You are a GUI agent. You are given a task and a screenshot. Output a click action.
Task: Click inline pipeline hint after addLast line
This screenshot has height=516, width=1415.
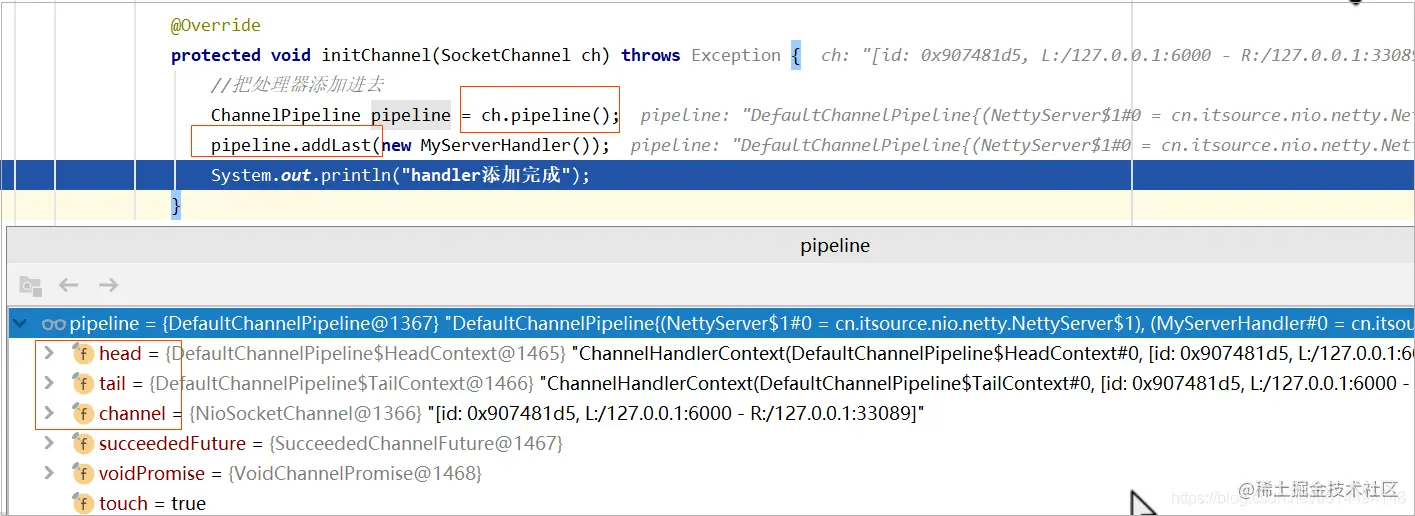(1023, 145)
